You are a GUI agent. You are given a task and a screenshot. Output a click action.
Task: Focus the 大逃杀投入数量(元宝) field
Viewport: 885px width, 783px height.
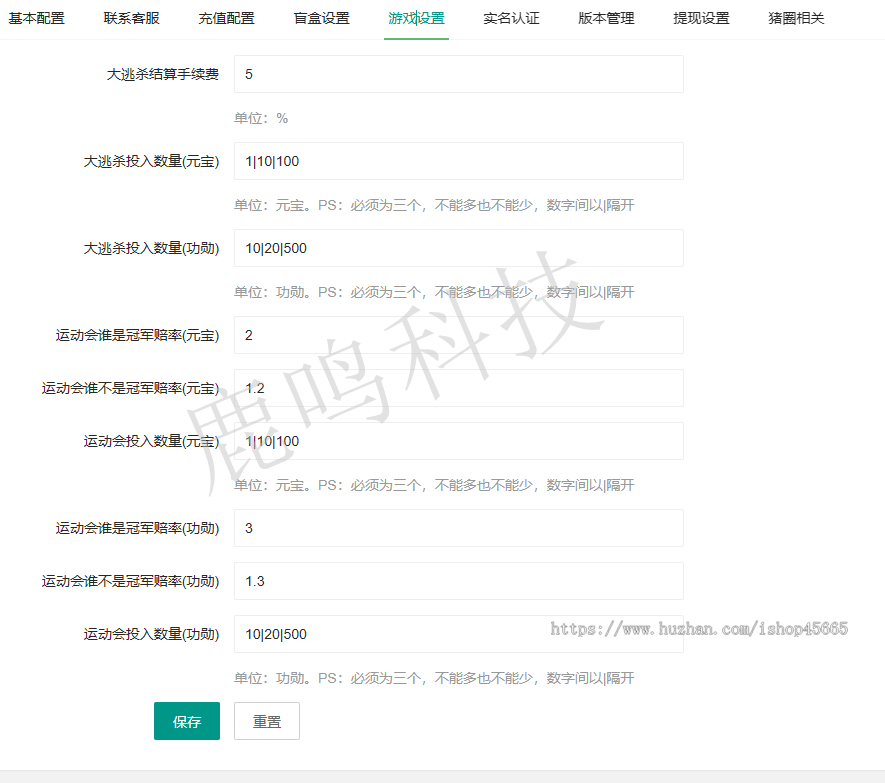click(x=459, y=161)
